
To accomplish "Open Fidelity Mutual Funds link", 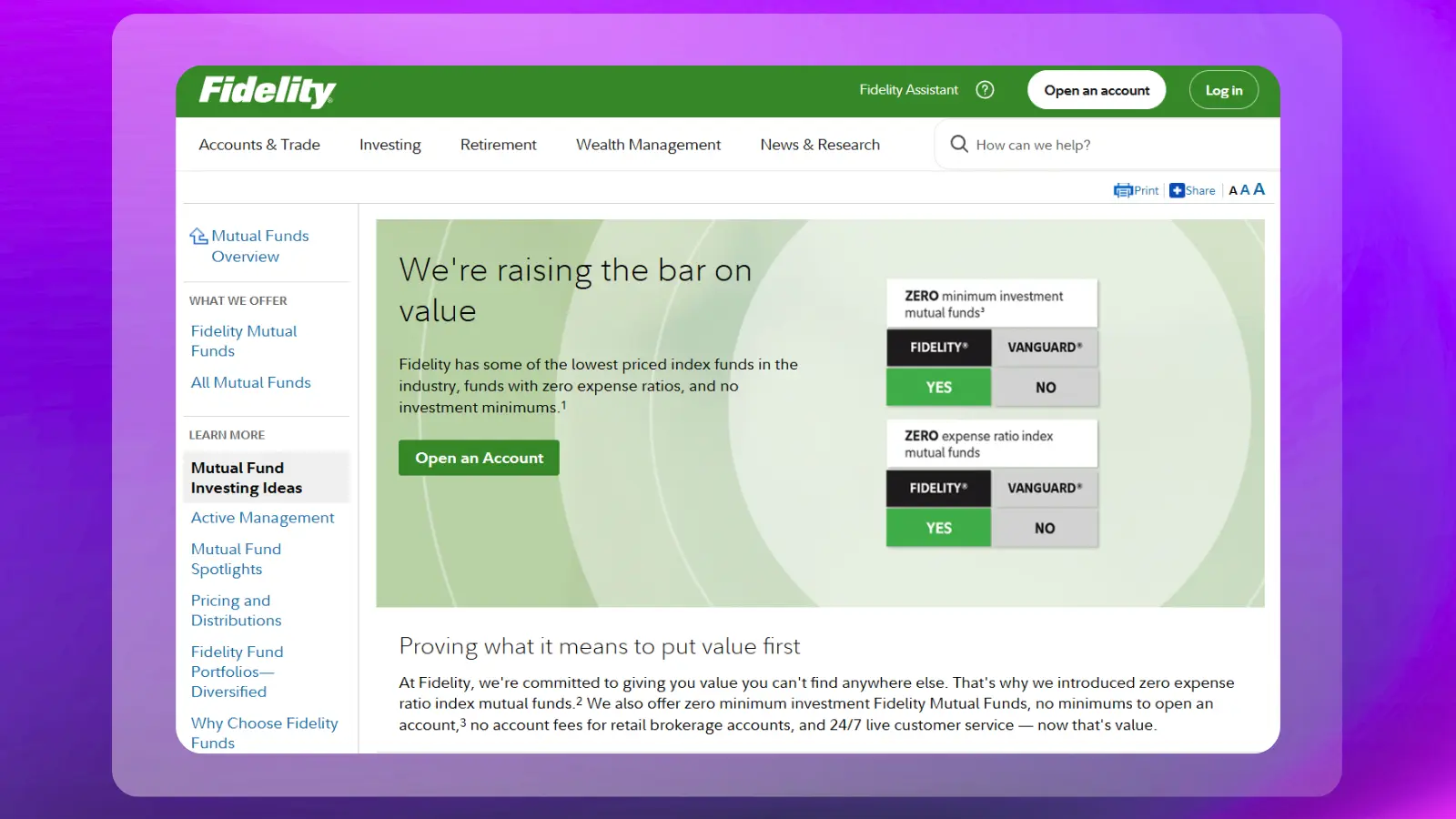I will (x=244, y=341).
